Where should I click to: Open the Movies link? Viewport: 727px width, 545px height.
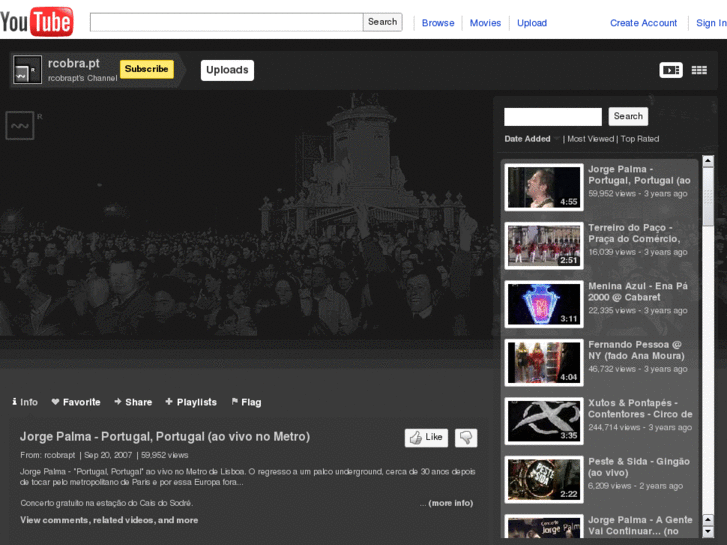pos(485,23)
